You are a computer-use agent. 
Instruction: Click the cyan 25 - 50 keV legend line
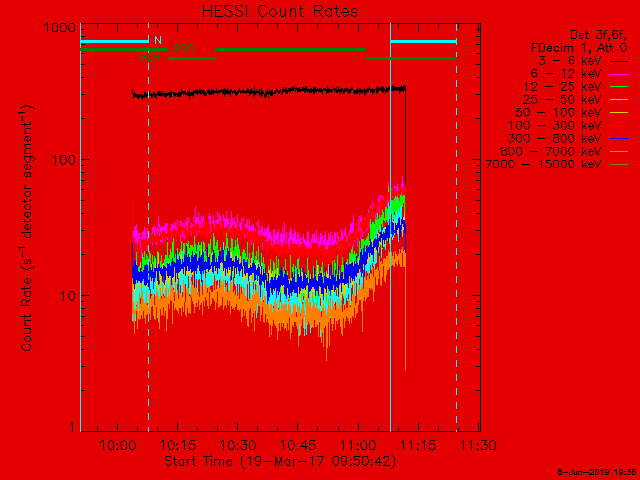pyautogui.click(x=619, y=100)
